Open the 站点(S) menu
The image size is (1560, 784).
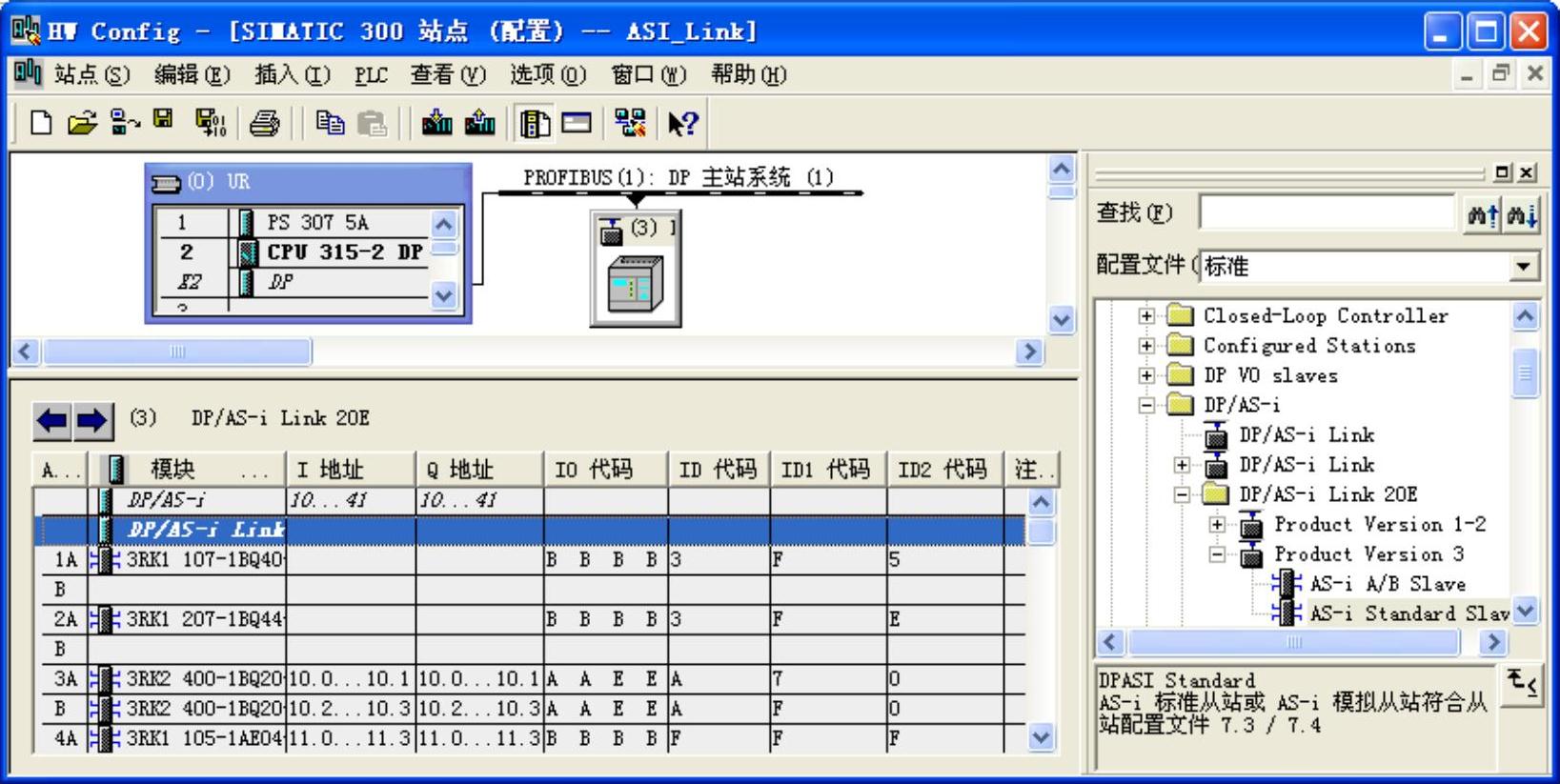(91, 74)
